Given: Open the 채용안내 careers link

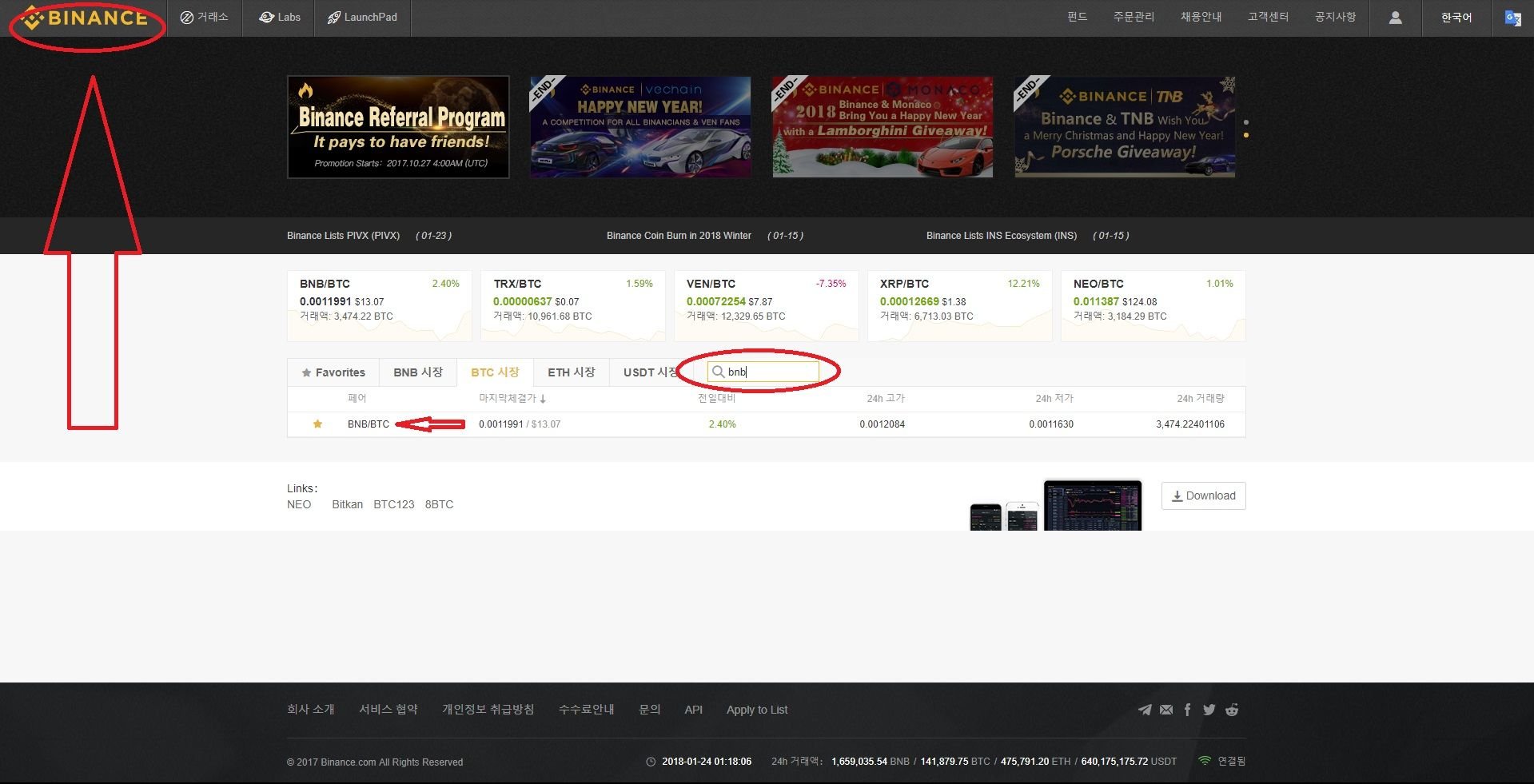Looking at the screenshot, I should tap(1201, 17).
